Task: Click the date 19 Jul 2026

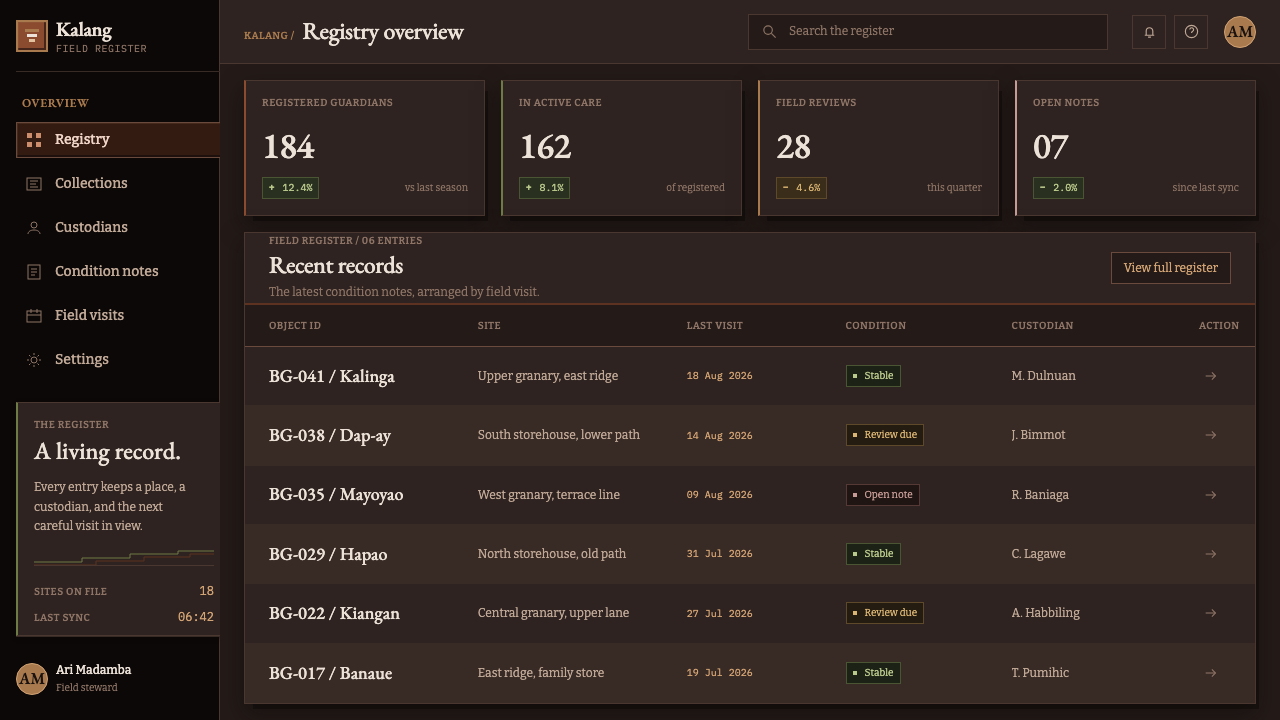Action: [720, 673]
